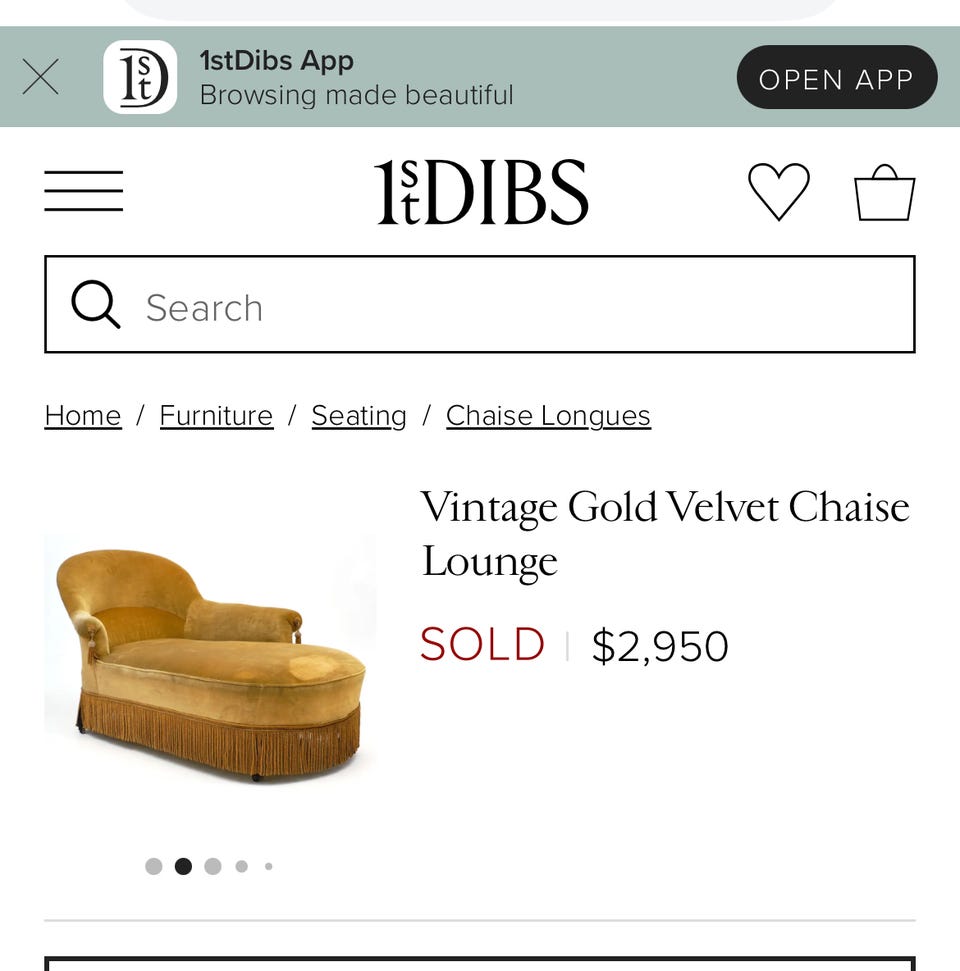The image size is (960, 971).
Task: Tap the 1stDibs app logo icon in banner
Action: point(140,77)
